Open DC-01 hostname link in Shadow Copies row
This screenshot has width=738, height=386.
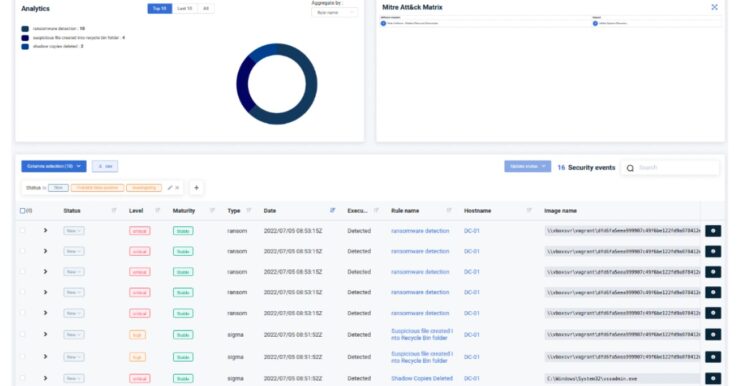(x=472, y=378)
